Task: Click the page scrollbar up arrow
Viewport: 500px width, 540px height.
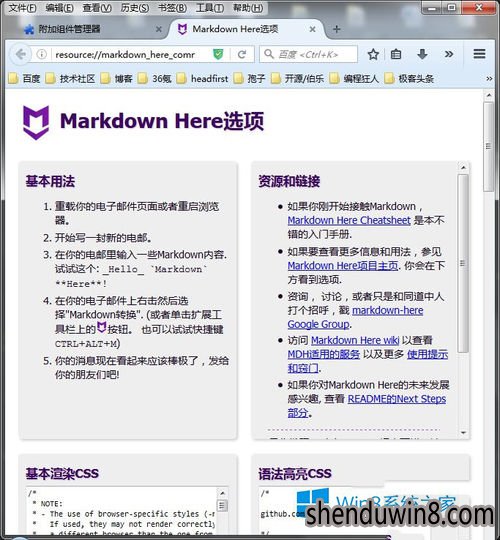Action: point(489,95)
